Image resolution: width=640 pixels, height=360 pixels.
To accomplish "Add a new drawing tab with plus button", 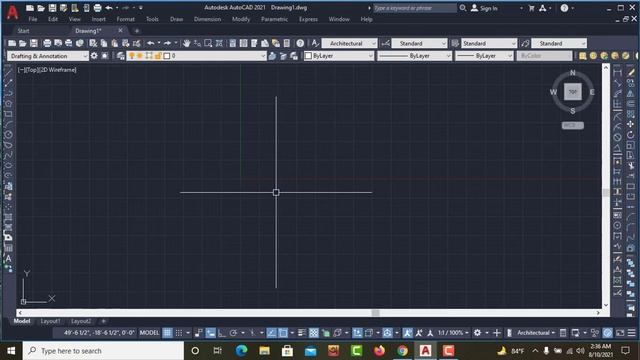I will coord(137,31).
